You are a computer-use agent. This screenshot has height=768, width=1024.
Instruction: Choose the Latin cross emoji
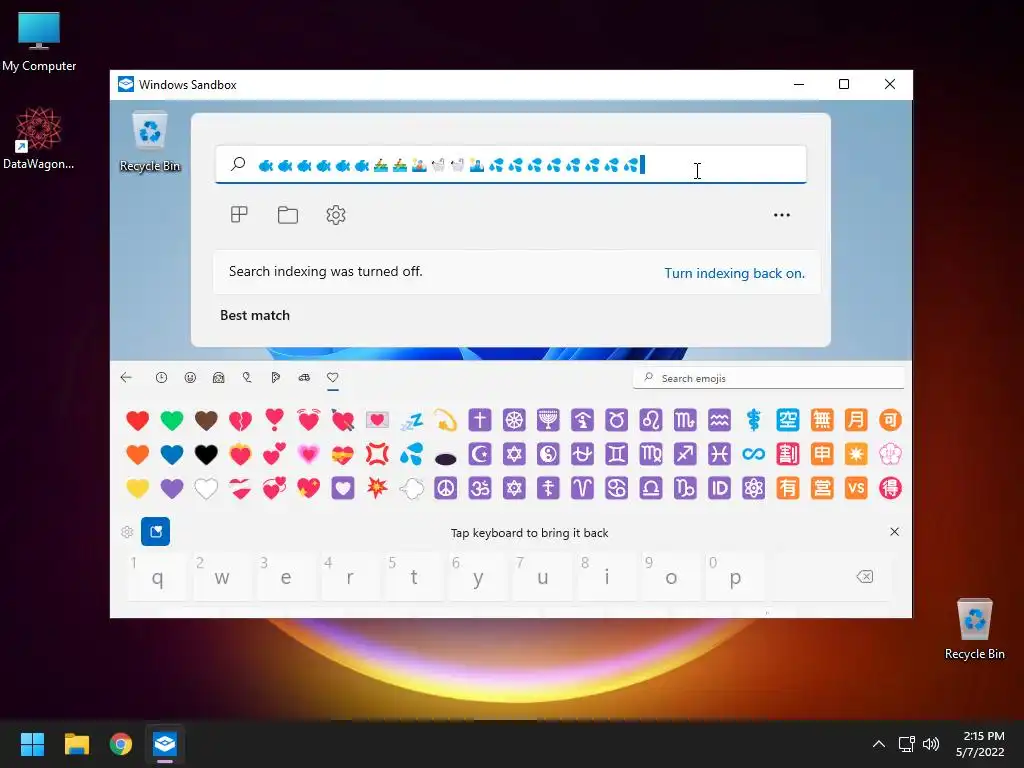pyautogui.click(x=480, y=421)
